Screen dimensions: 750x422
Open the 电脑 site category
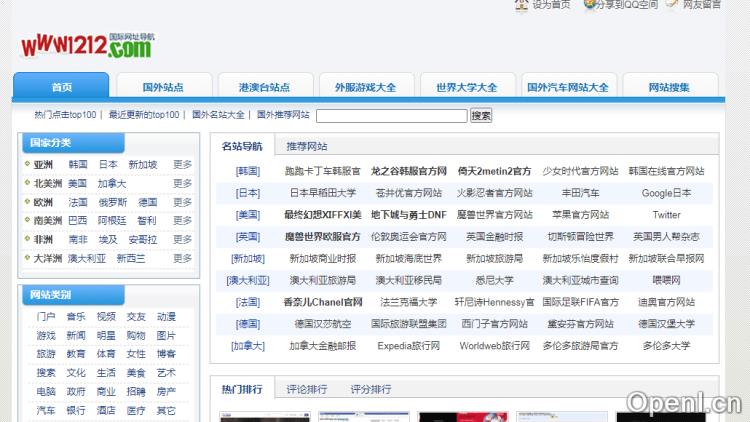pyautogui.click(x=46, y=391)
